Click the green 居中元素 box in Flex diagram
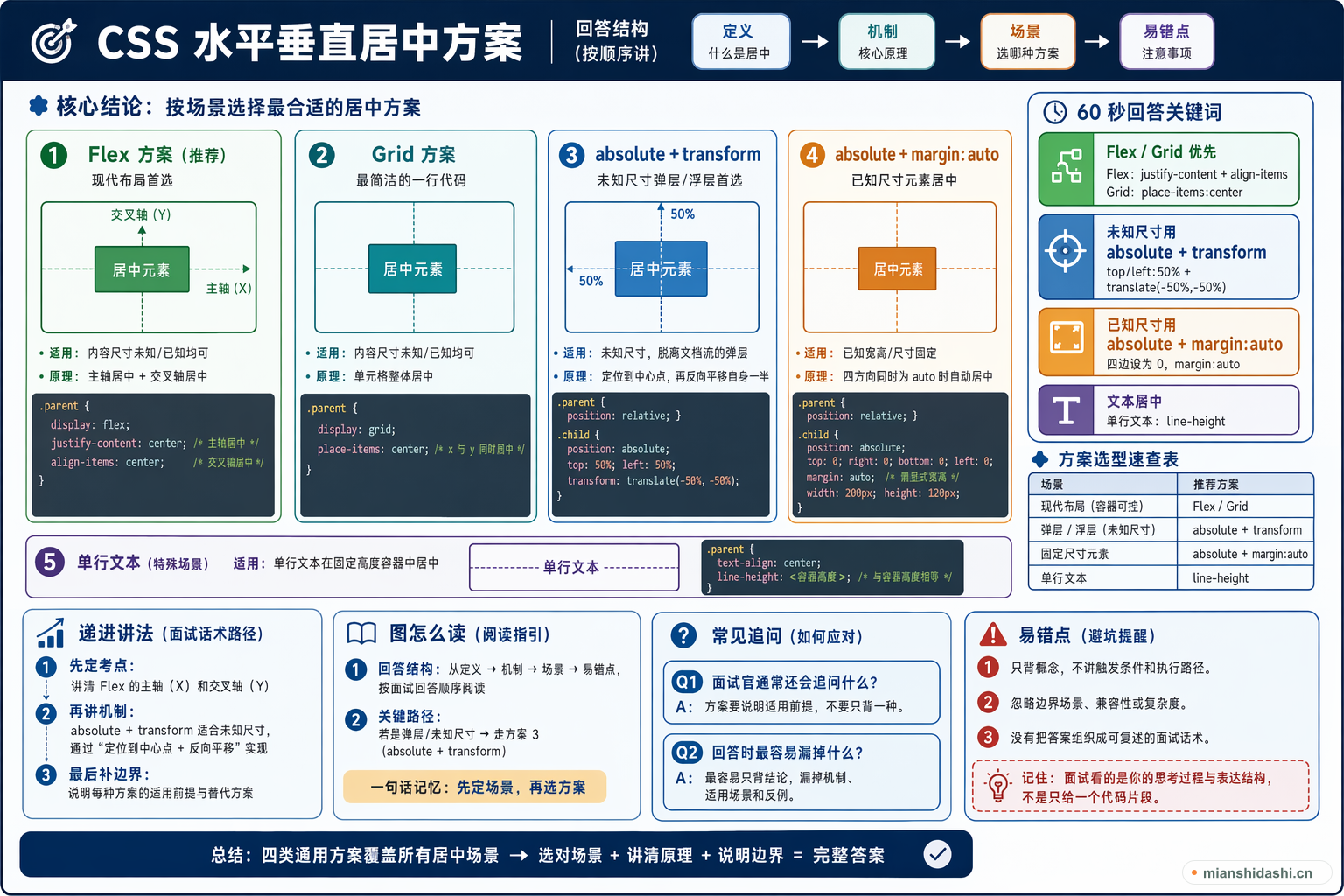Viewport: 1344px width, 896px height. pos(142,269)
